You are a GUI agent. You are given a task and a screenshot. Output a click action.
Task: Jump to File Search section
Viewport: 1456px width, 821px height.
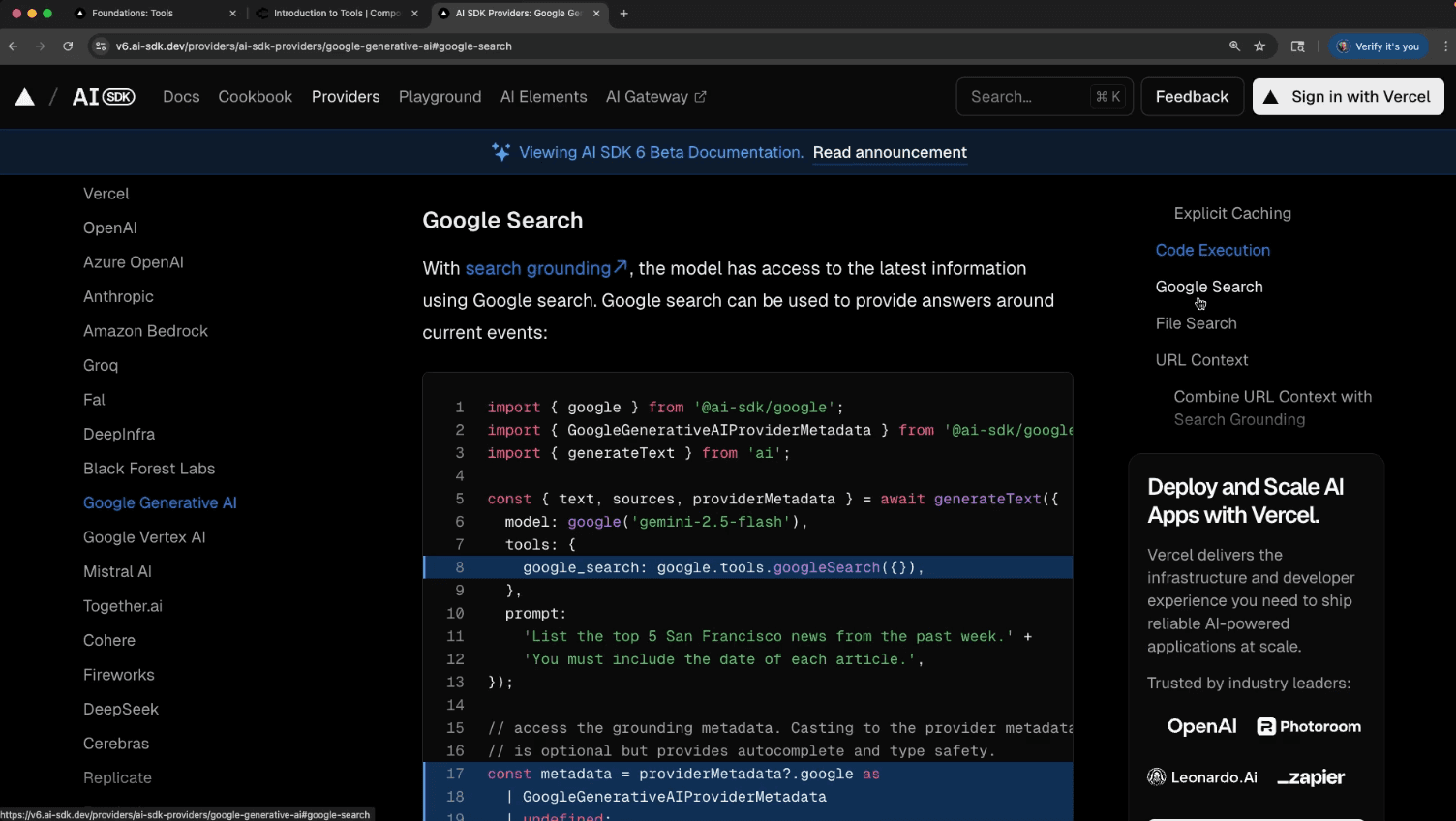coord(1197,323)
